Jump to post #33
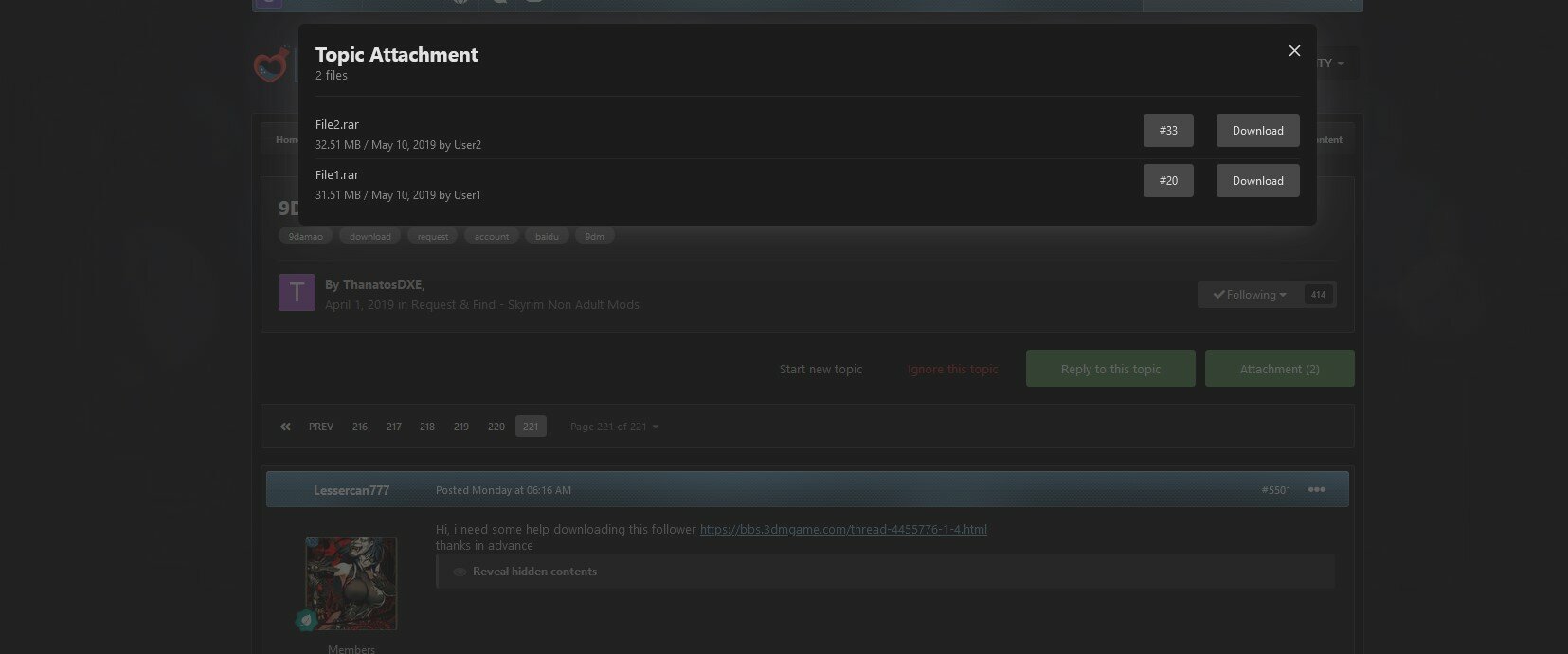 pos(1168,131)
